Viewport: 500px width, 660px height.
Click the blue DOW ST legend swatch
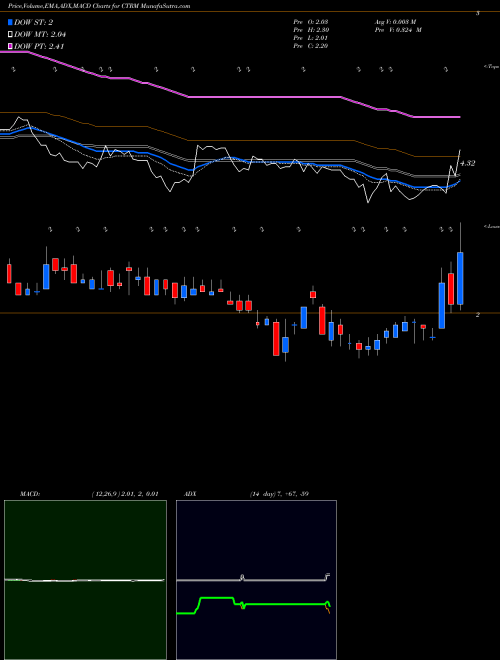tap(10, 22)
